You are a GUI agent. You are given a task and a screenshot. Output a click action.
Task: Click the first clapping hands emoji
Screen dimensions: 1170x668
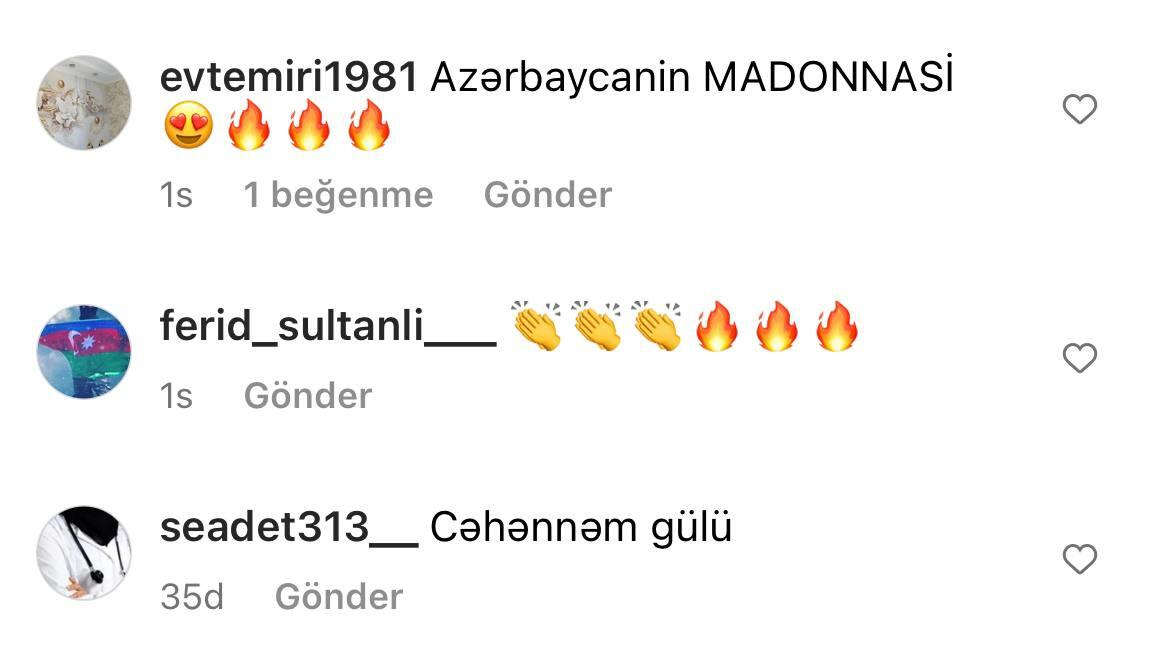536,326
